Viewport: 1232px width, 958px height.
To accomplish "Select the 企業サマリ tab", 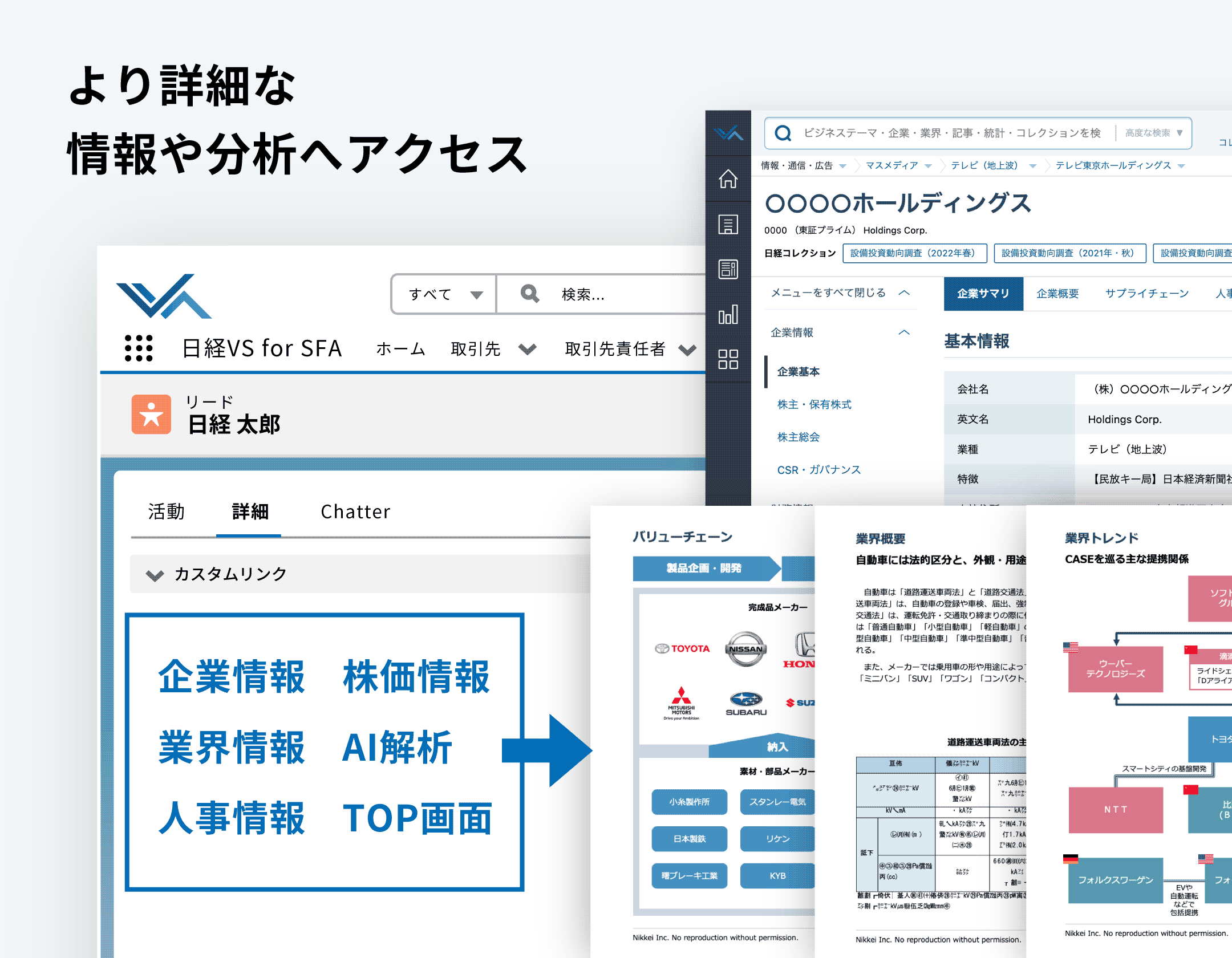I will pos(983,294).
